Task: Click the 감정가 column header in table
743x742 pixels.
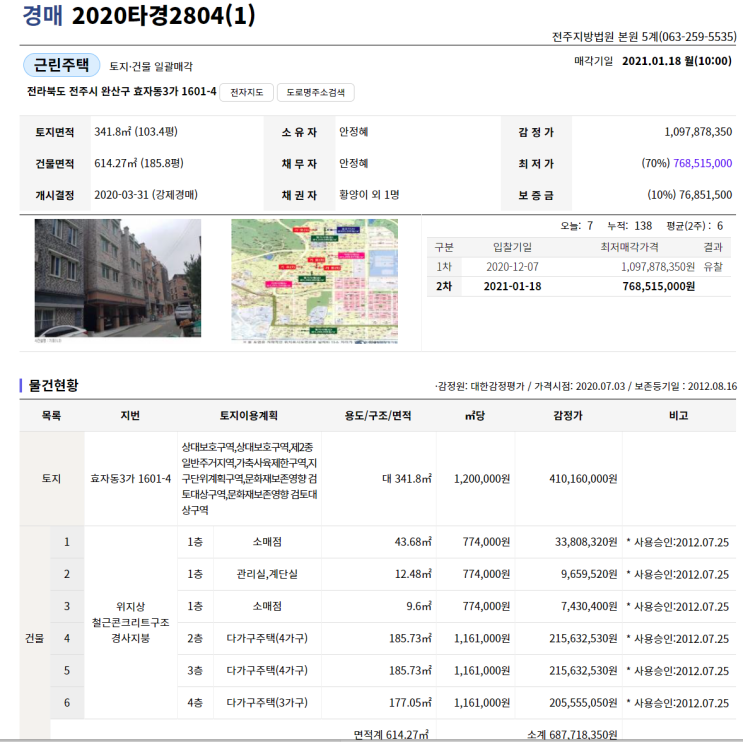Action: 568,416
